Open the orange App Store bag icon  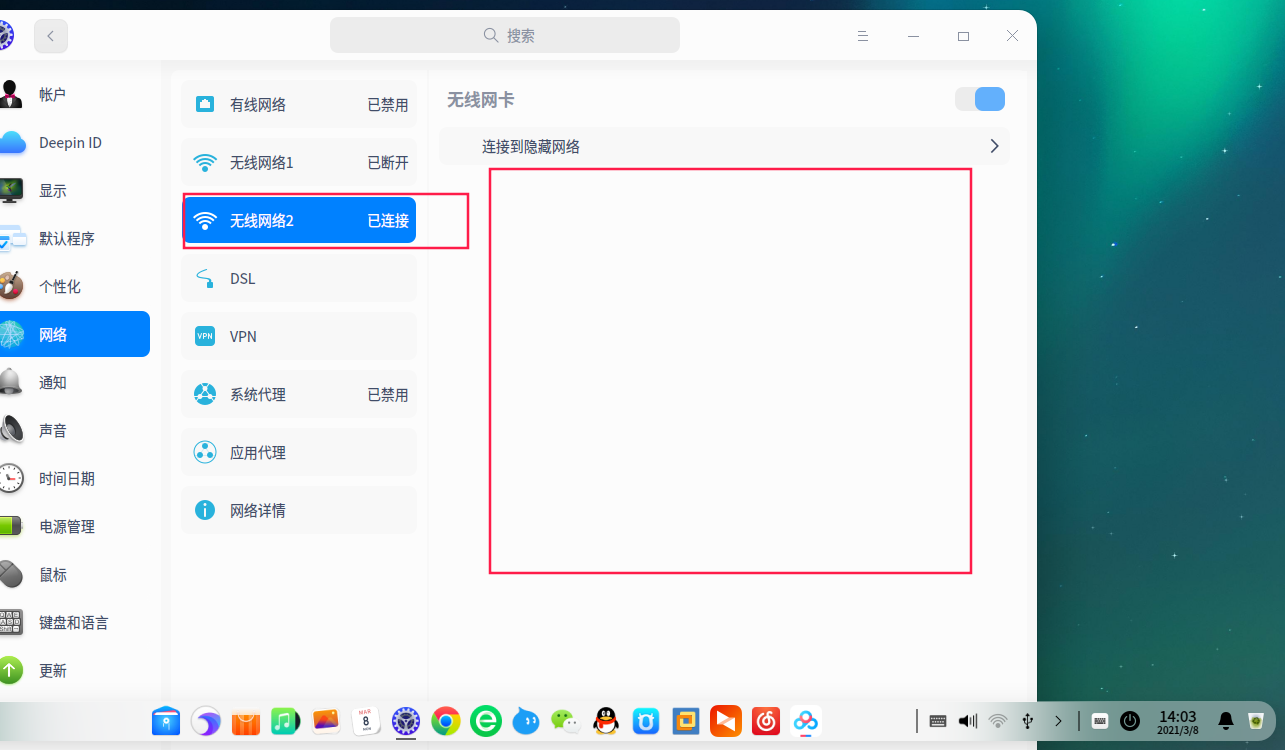pyautogui.click(x=246, y=720)
